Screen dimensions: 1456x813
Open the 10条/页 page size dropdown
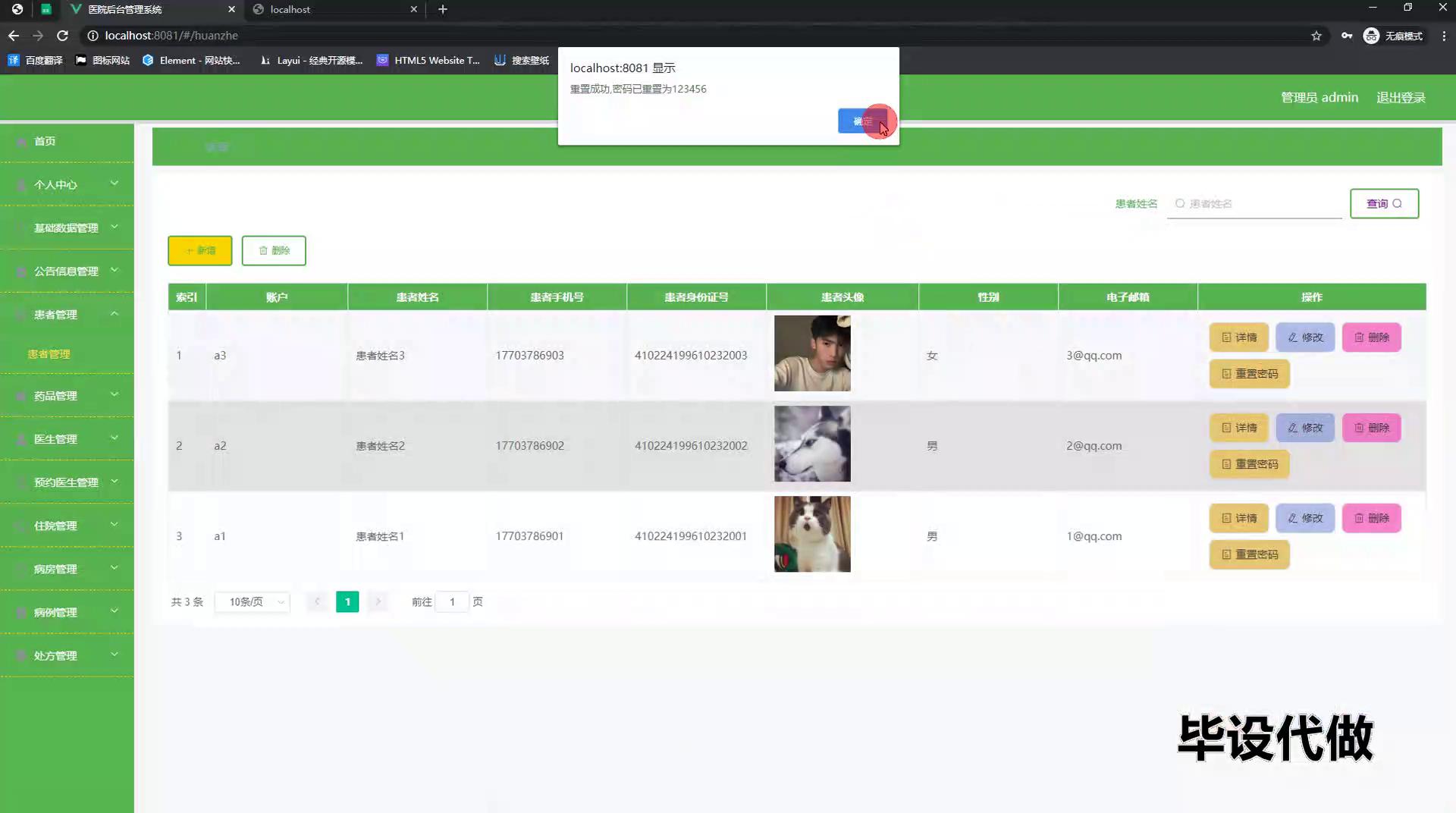(x=253, y=601)
